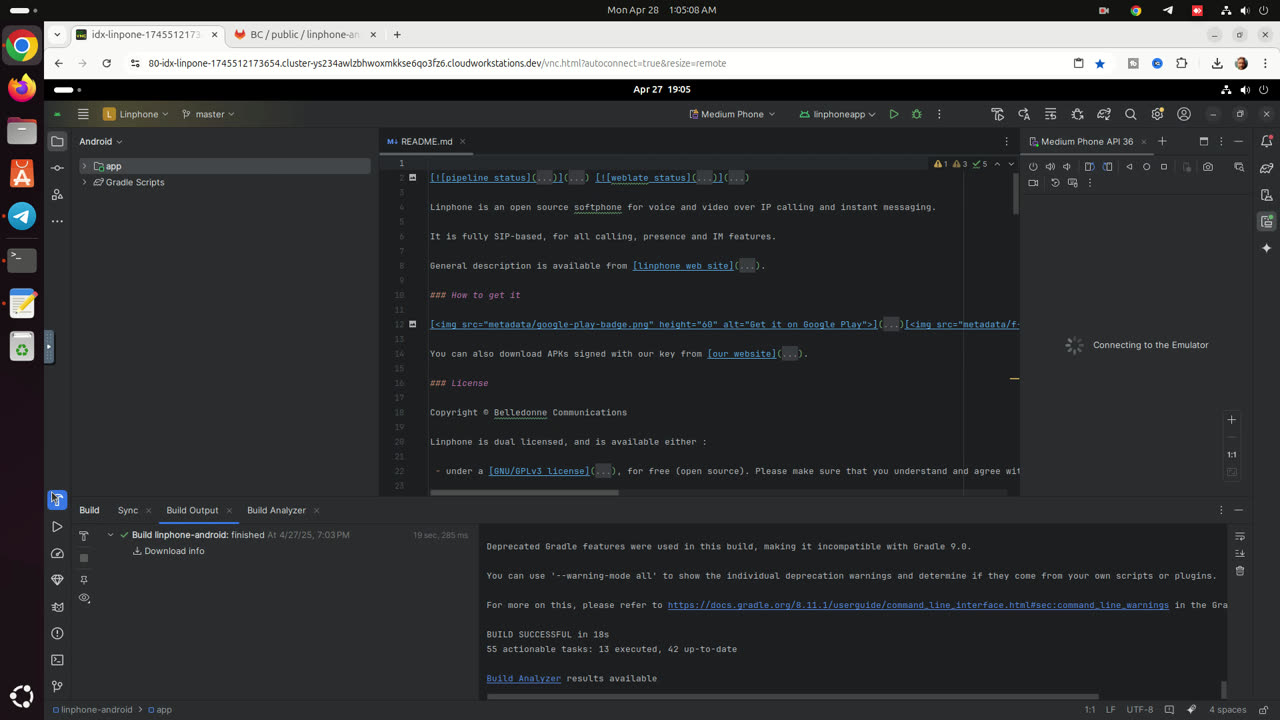This screenshot has width=1280, height=720.
Task: Open the Commit tool window icon
Action: coord(57,168)
